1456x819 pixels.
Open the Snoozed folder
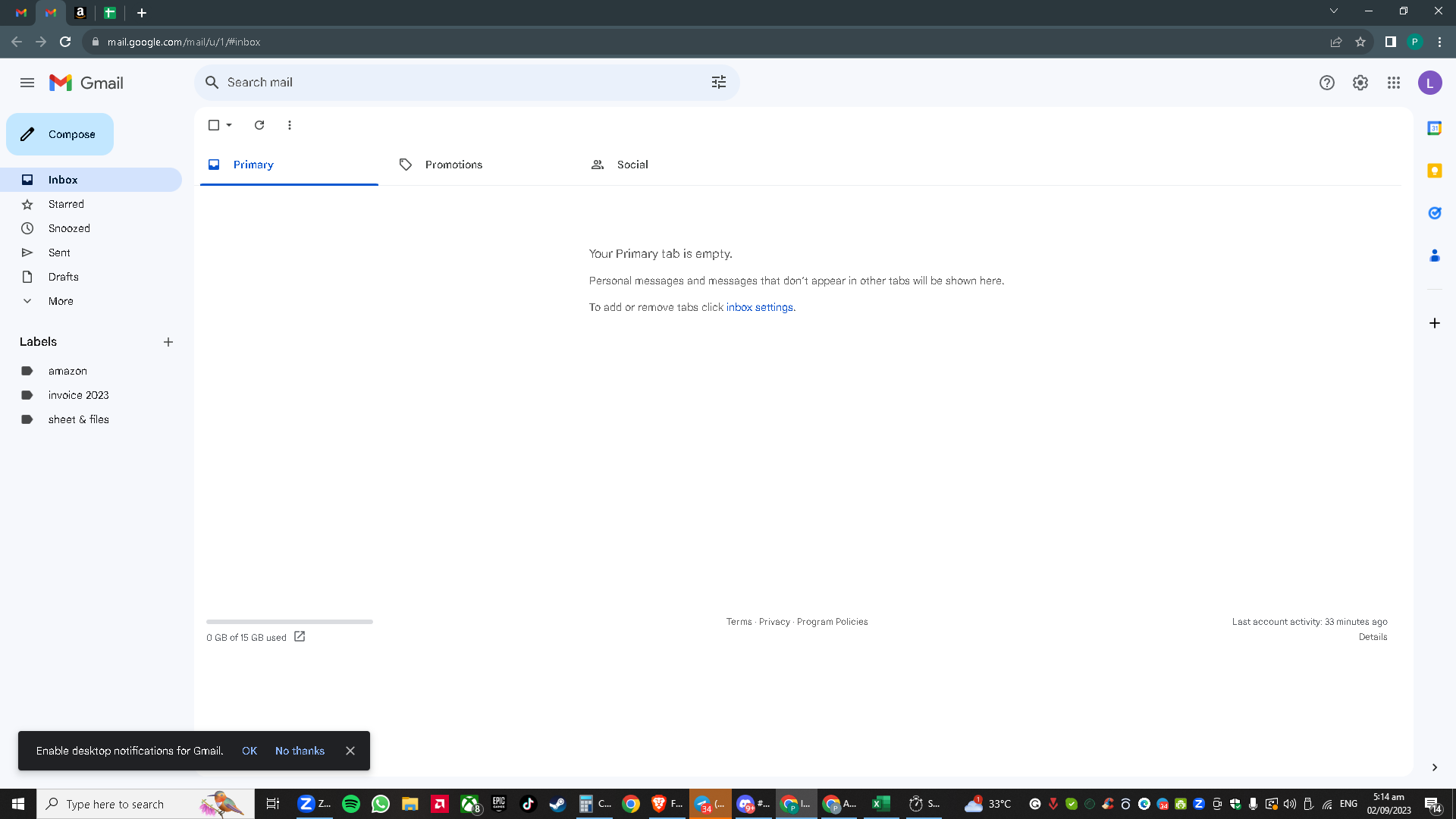91,228
